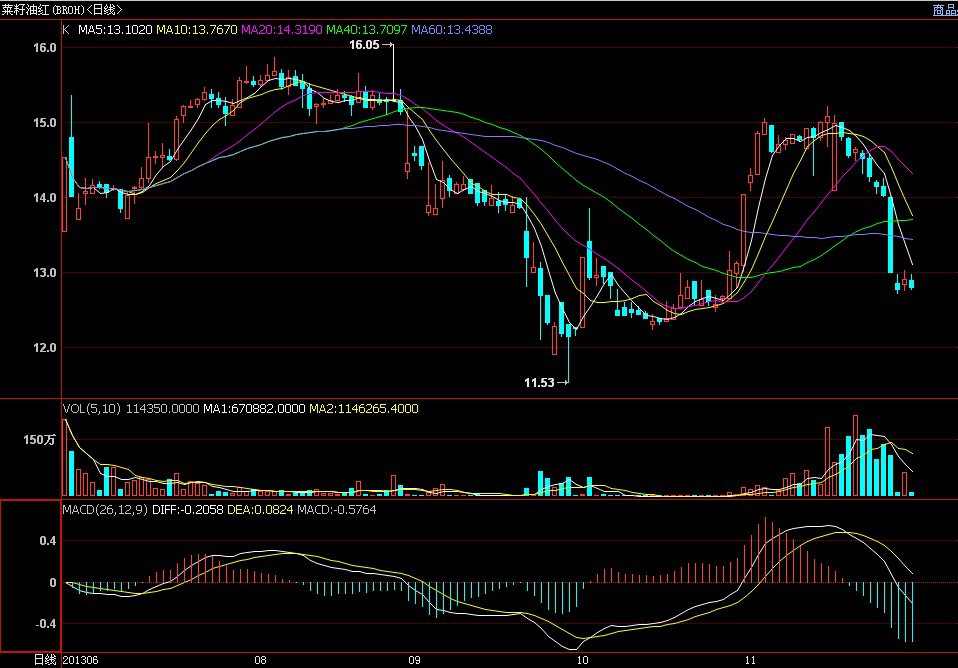Click the 11.53 low price annotation
Screen dimensions: 958x668
pyautogui.click(x=539, y=383)
